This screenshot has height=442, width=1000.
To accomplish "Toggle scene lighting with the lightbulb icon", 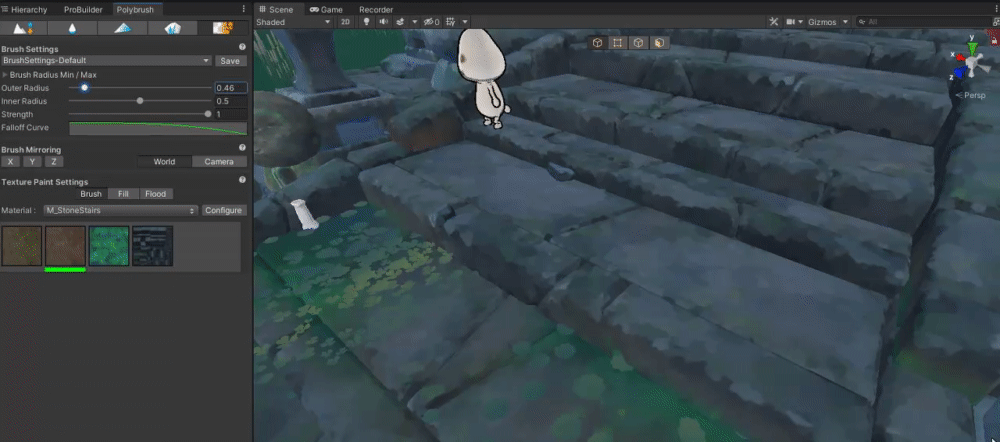I will click(x=365, y=21).
